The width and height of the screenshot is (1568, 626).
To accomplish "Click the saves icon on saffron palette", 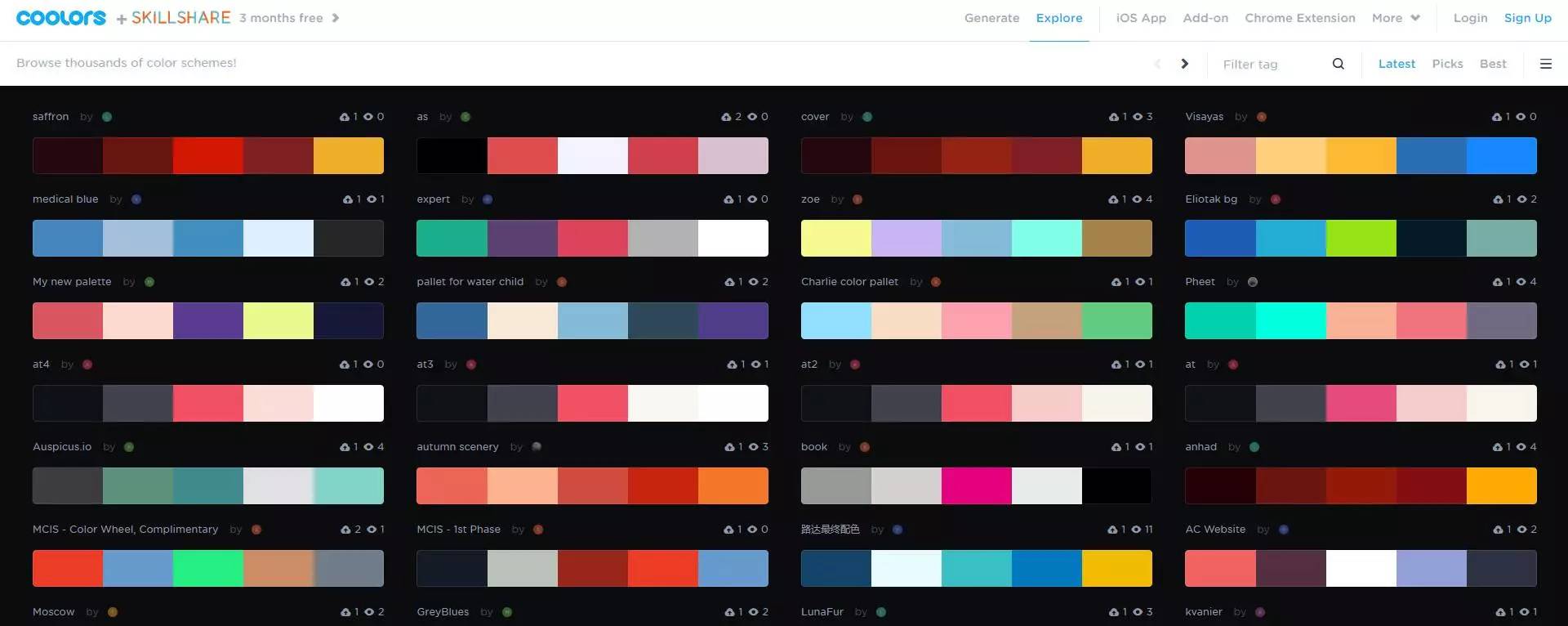I will pyautogui.click(x=345, y=117).
